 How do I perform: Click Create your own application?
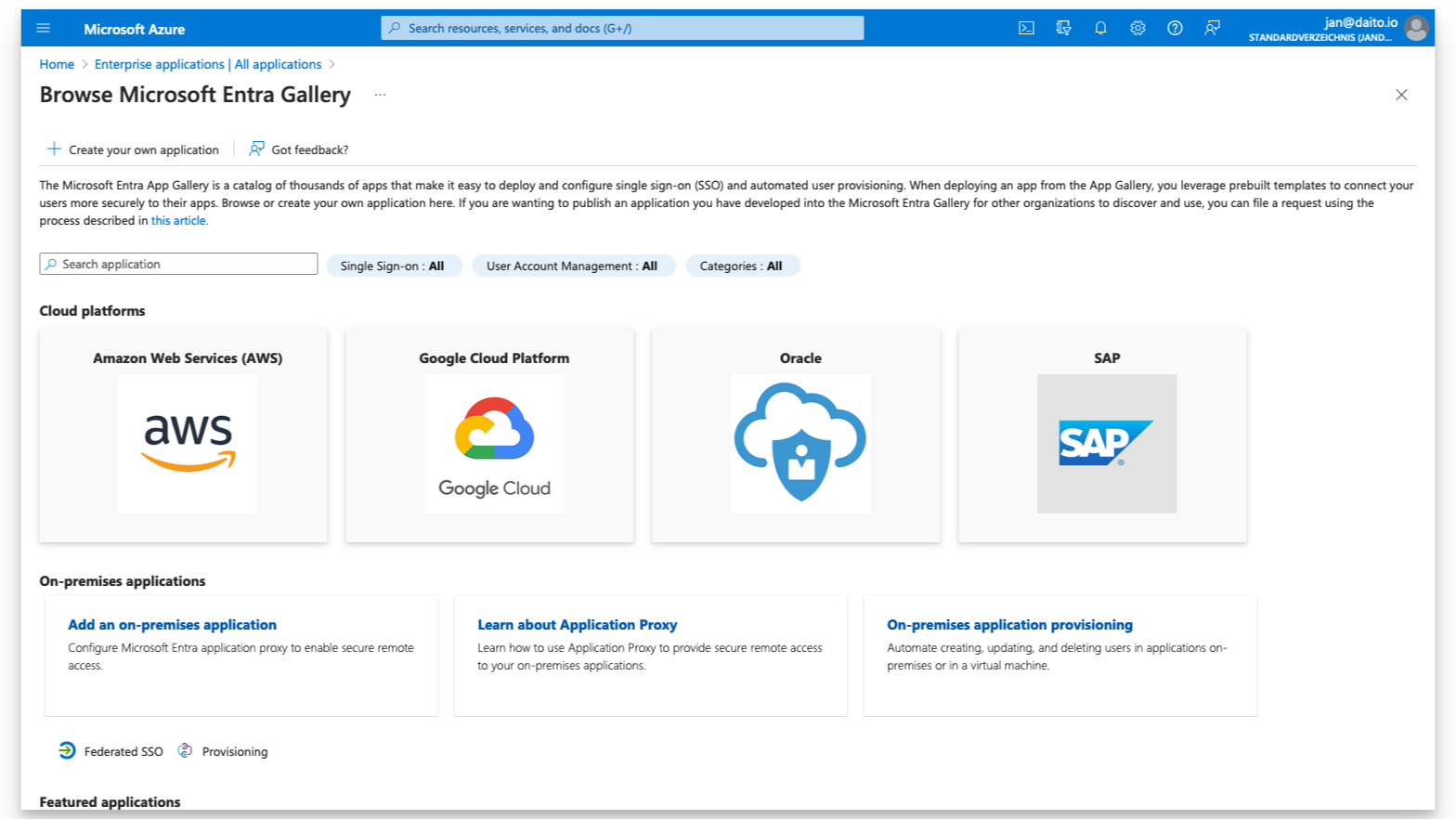133,149
